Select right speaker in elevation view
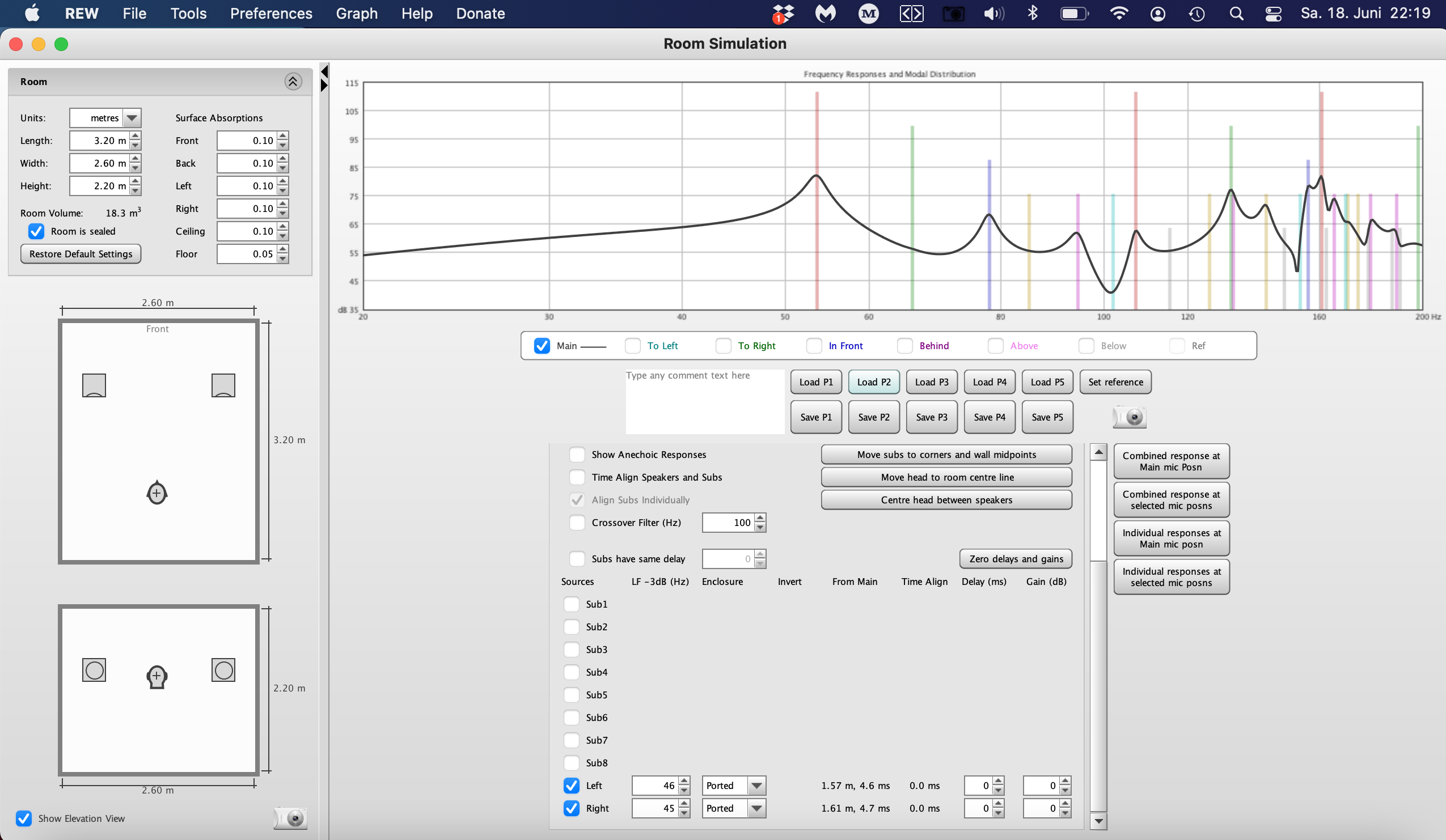 click(223, 670)
